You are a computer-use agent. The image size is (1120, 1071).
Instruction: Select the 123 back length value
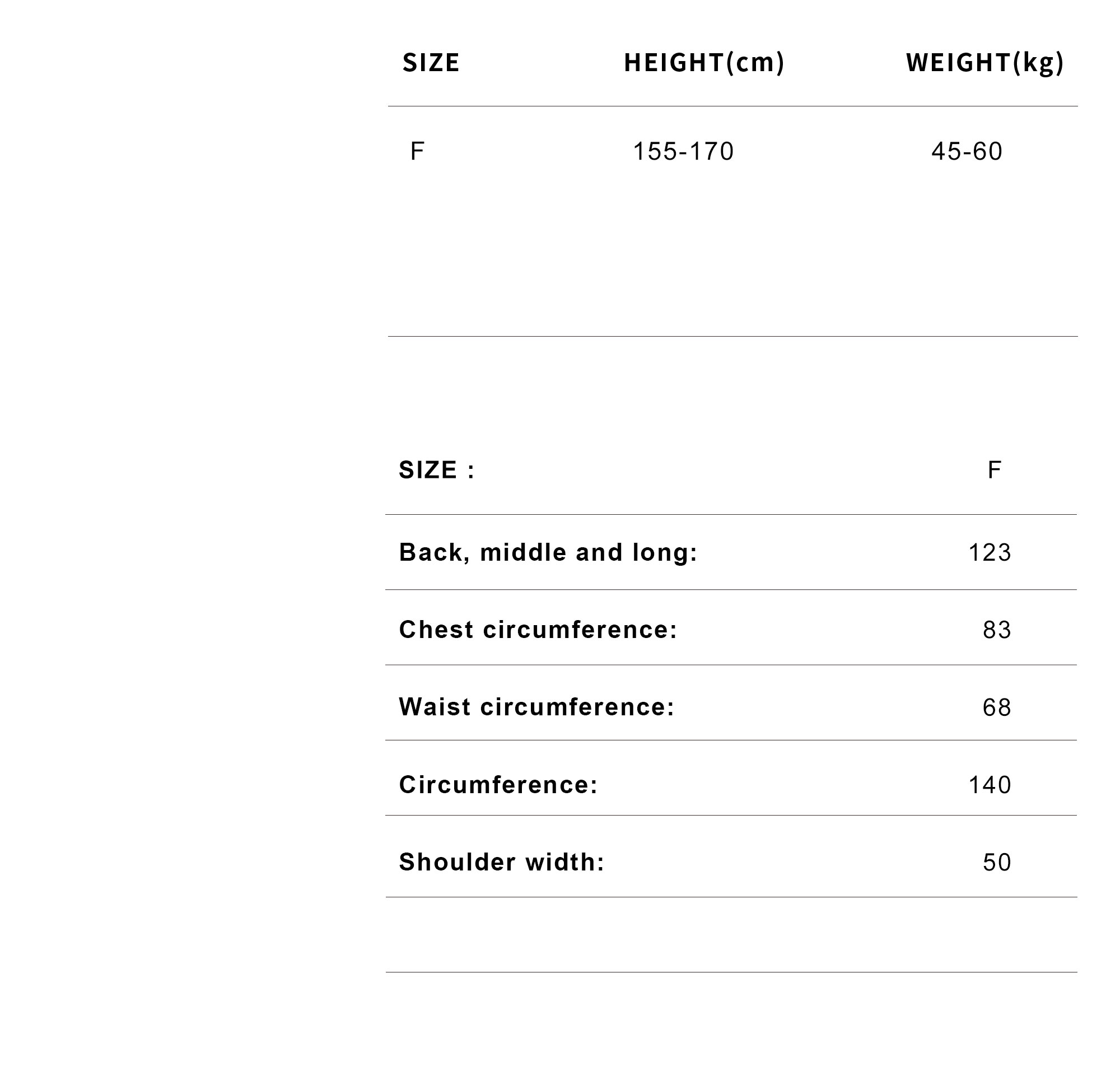coord(990,552)
